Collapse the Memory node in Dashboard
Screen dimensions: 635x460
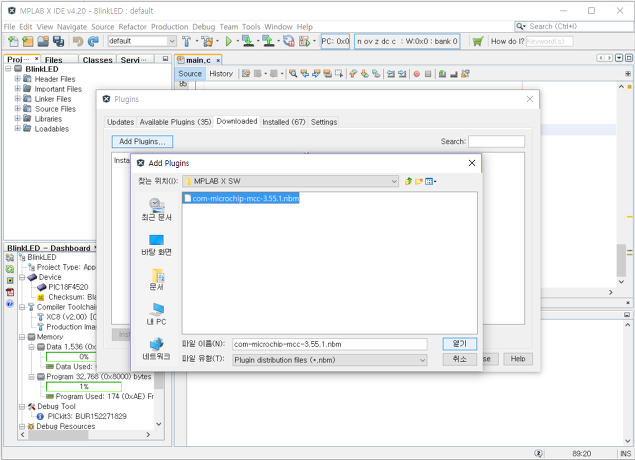[x=22, y=337]
